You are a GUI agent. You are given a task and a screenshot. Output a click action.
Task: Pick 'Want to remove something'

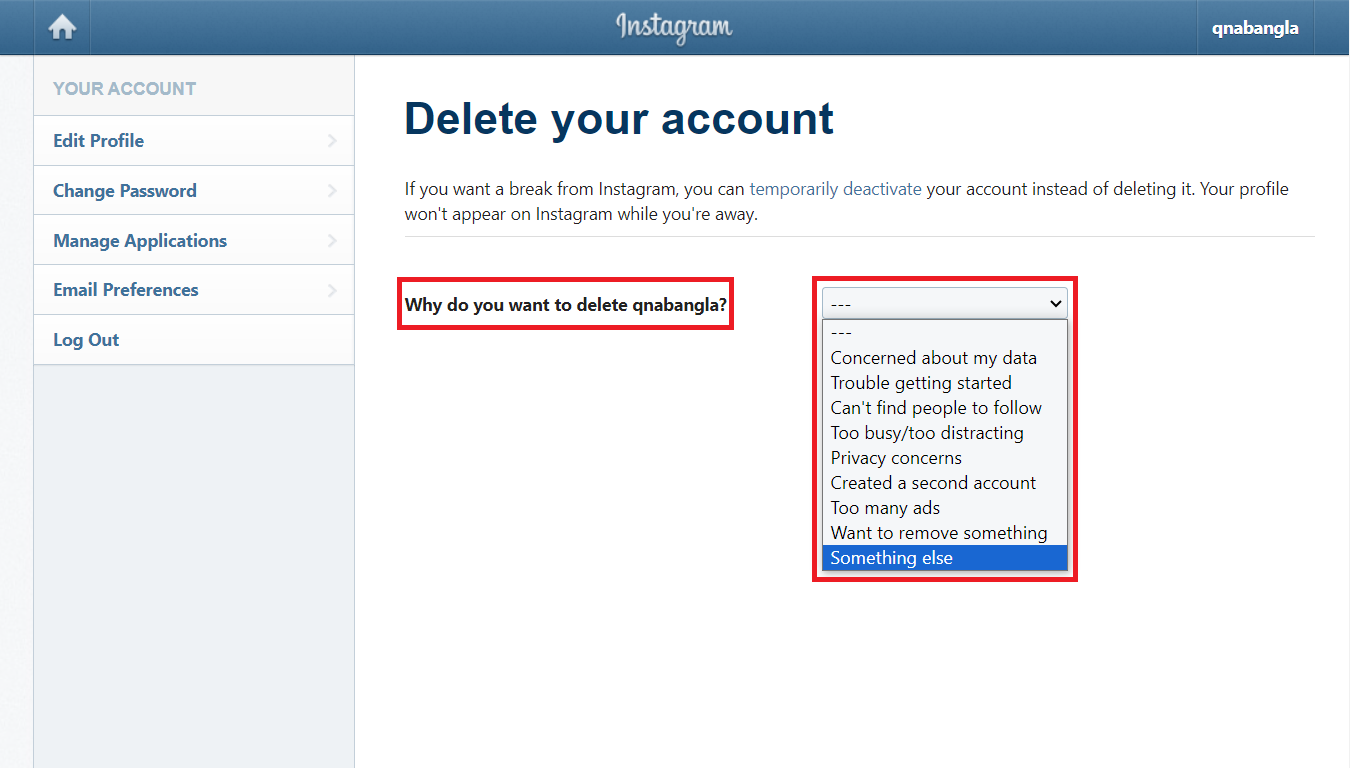[938, 532]
